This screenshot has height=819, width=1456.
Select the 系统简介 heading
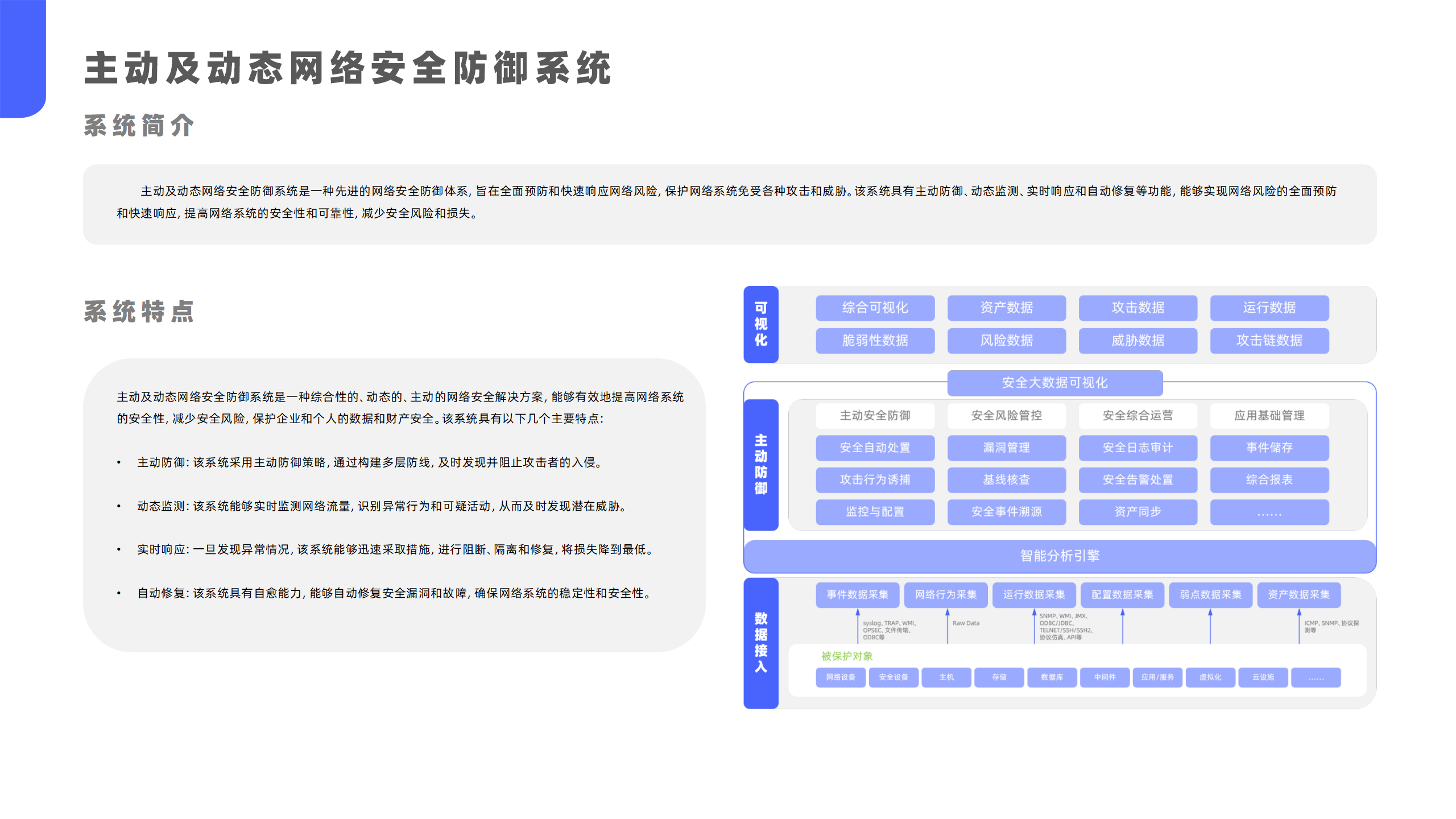click(139, 125)
